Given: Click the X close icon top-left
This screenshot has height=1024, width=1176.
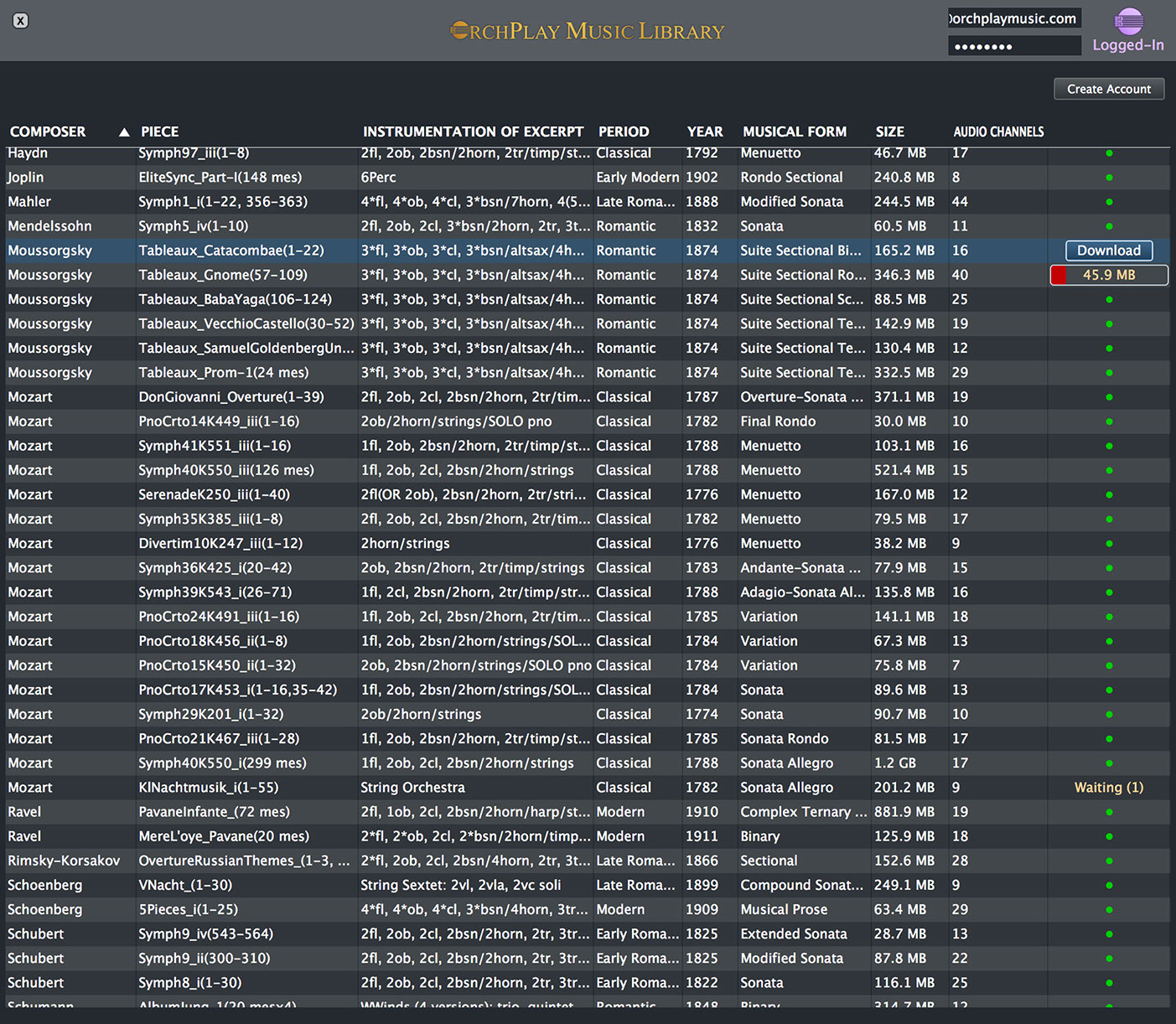Looking at the screenshot, I should point(21,21).
